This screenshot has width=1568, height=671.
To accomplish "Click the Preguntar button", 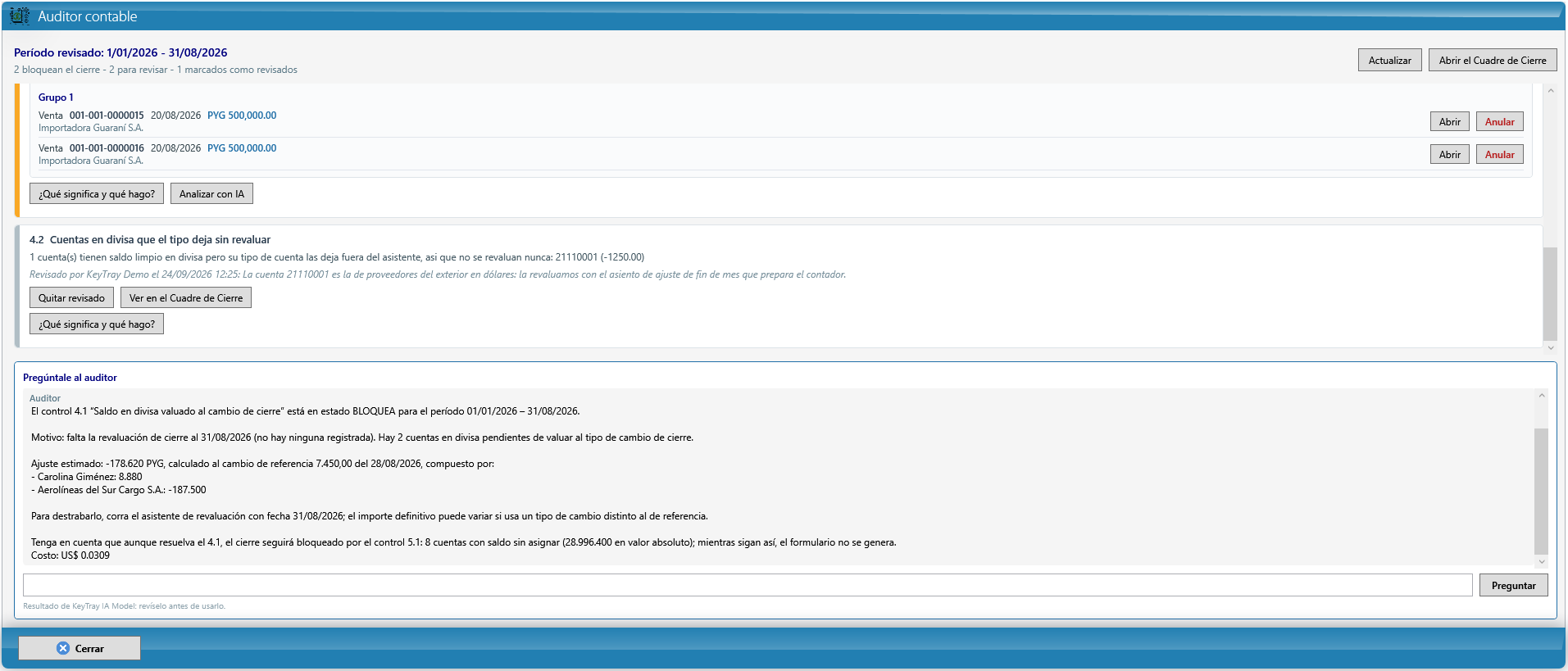I will pos(1513,585).
